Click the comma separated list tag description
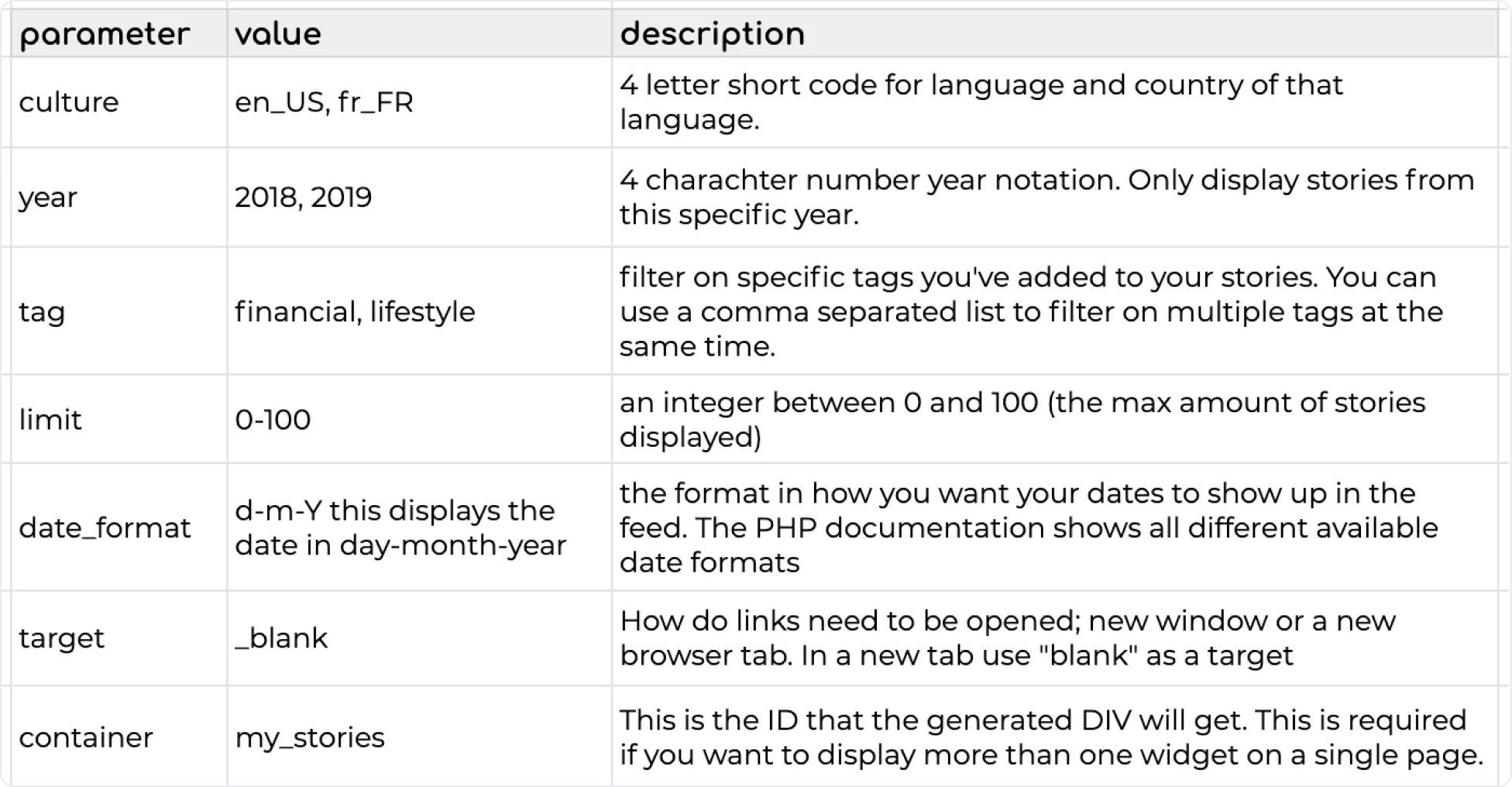 point(1031,311)
